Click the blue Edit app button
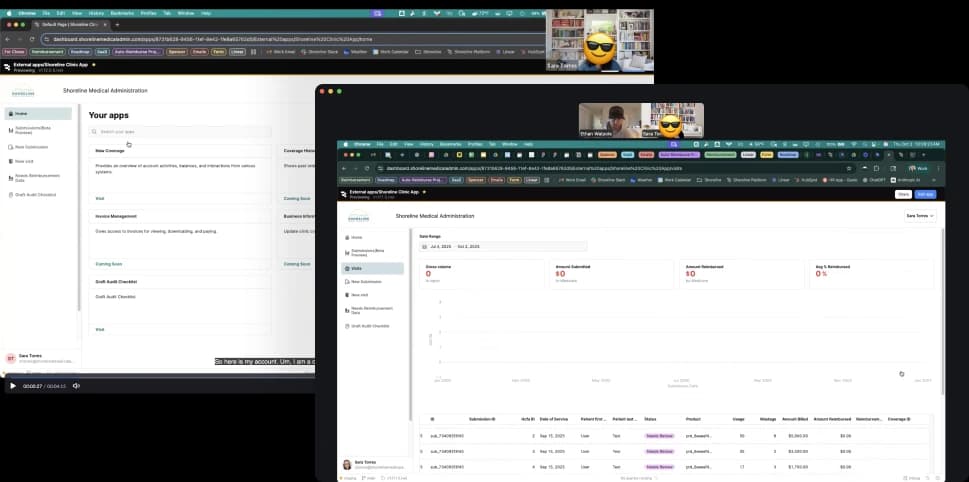969x482 pixels. tap(925, 194)
